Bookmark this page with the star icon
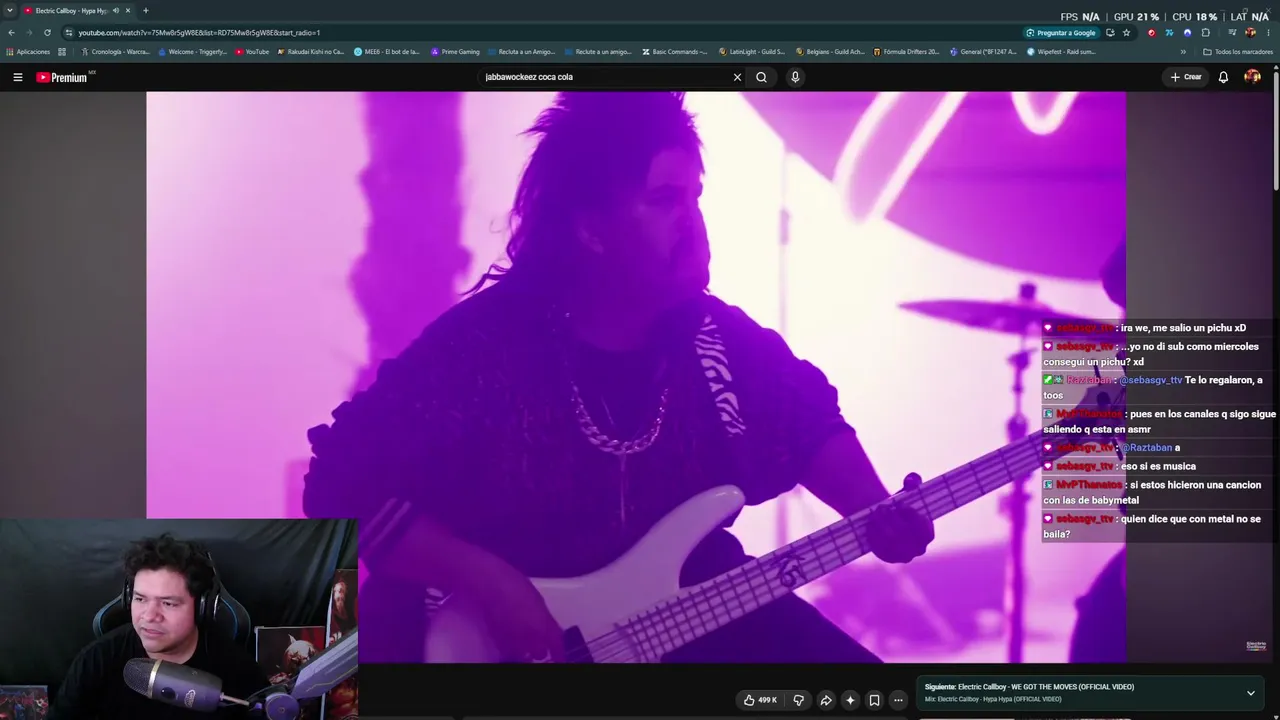 (1127, 32)
